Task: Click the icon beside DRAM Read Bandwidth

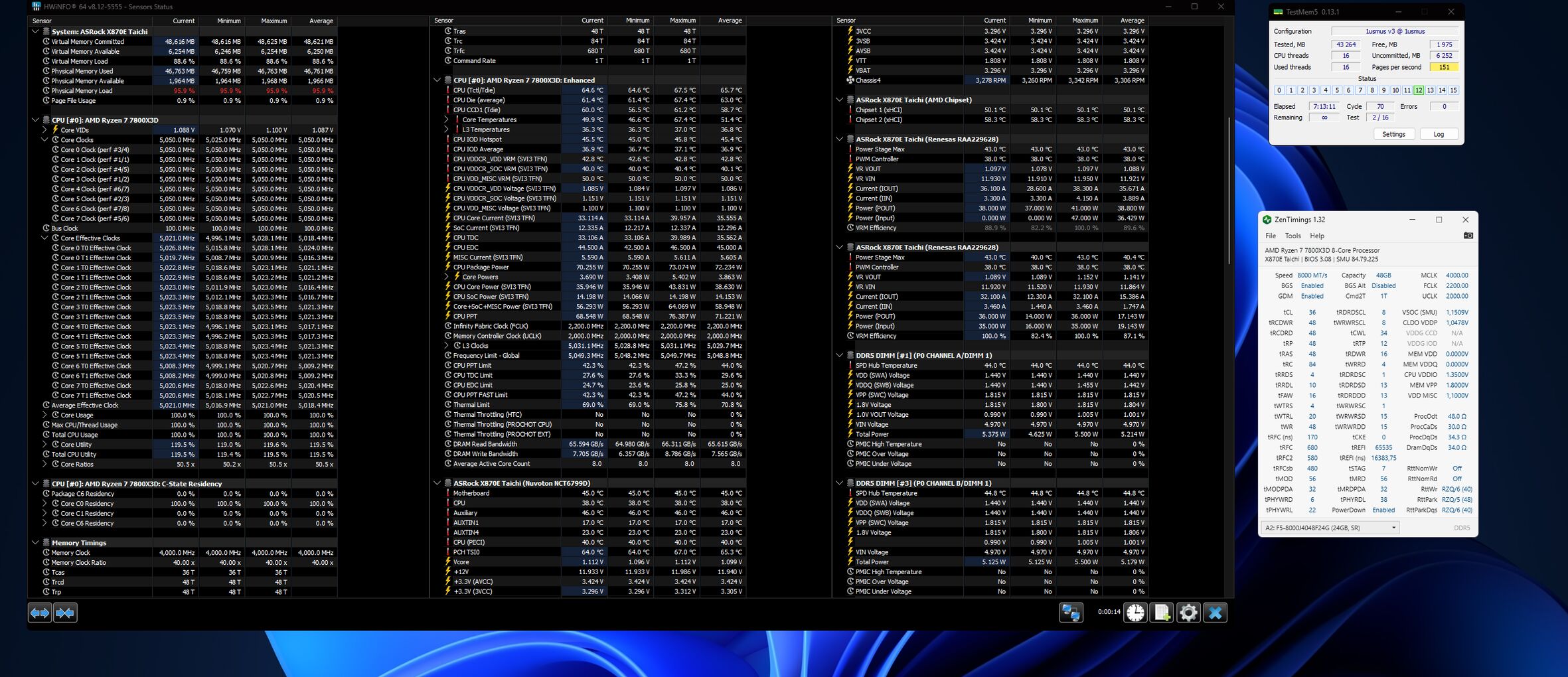Action: point(448,444)
